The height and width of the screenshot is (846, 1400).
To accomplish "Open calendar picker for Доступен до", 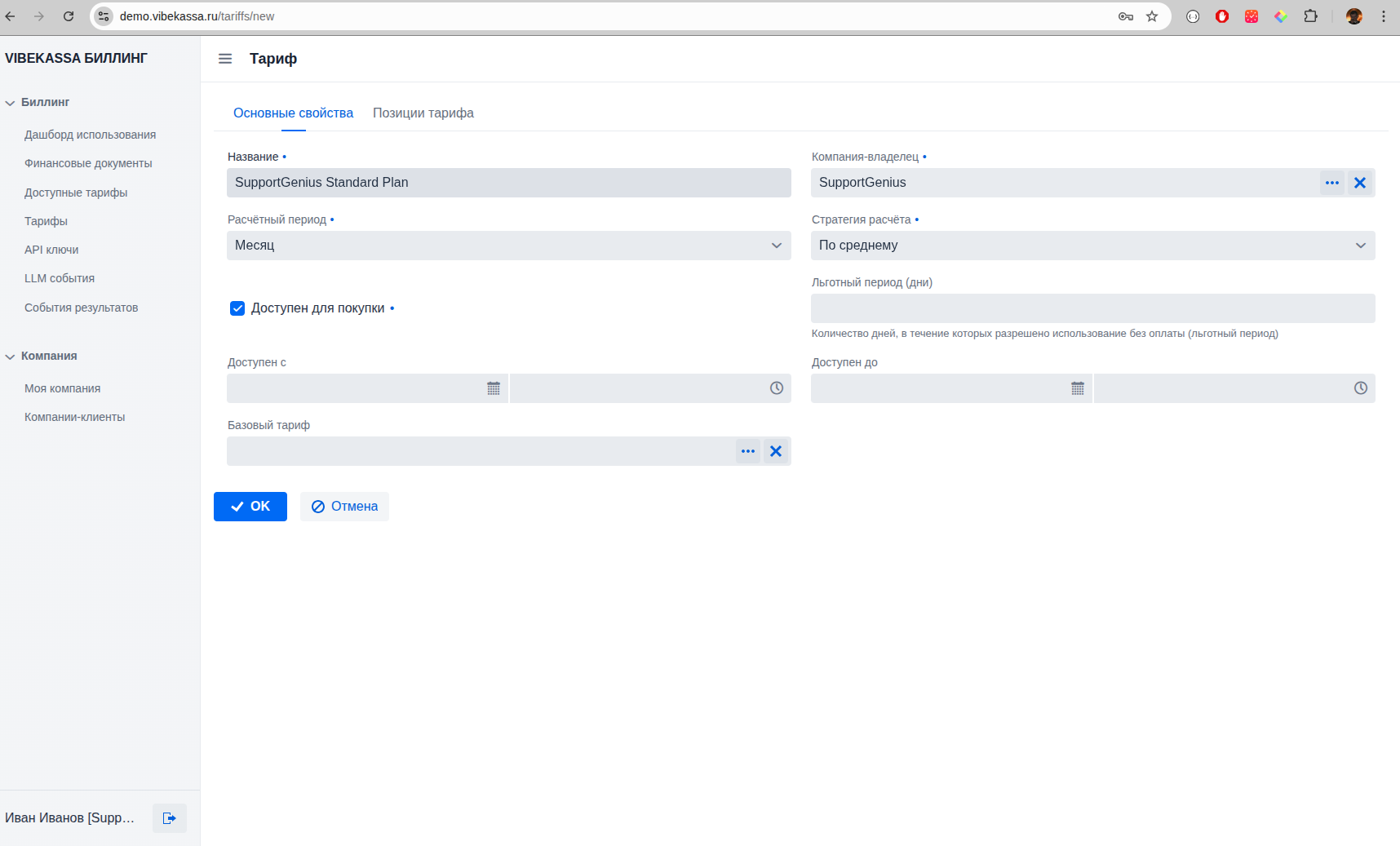I will pyautogui.click(x=1077, y=388).
